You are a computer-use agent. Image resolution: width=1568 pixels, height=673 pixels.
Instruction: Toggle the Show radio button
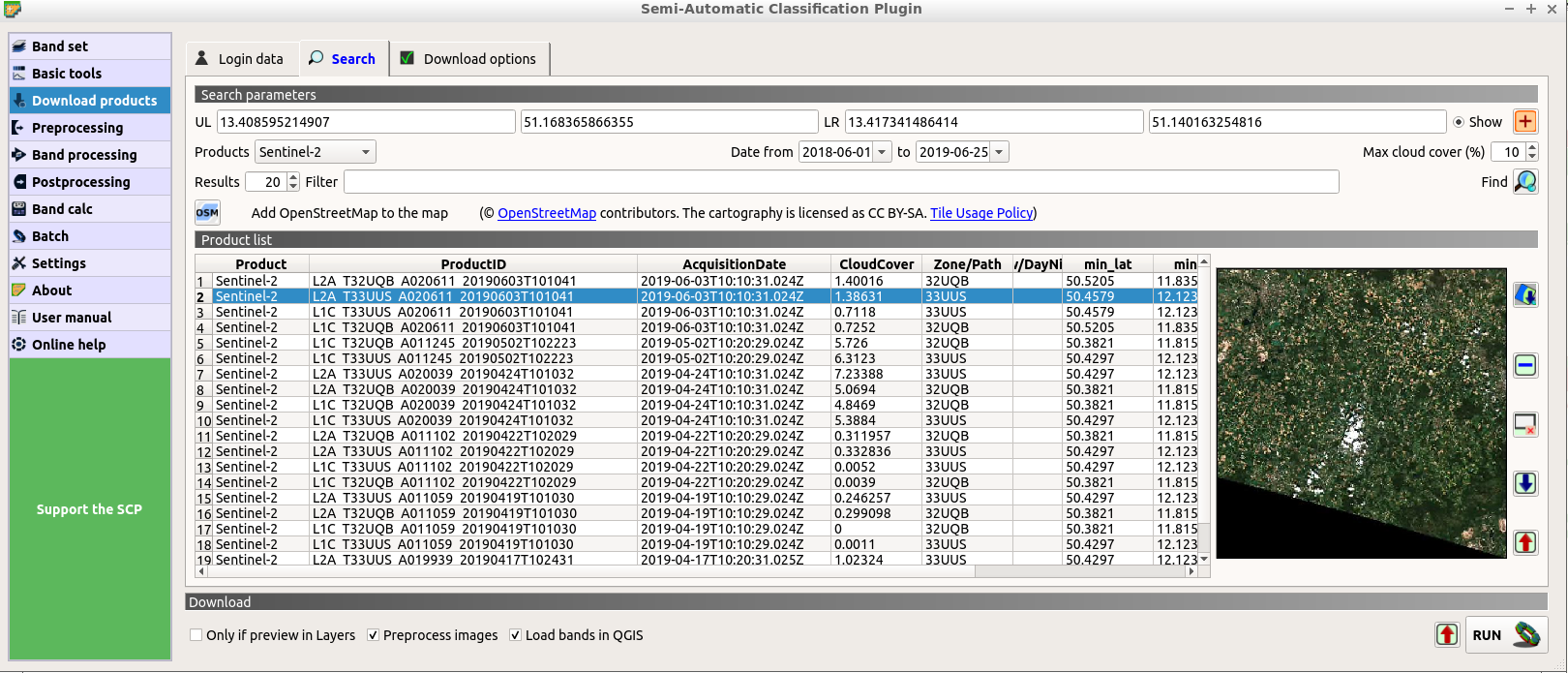(x=1459, y=122)
